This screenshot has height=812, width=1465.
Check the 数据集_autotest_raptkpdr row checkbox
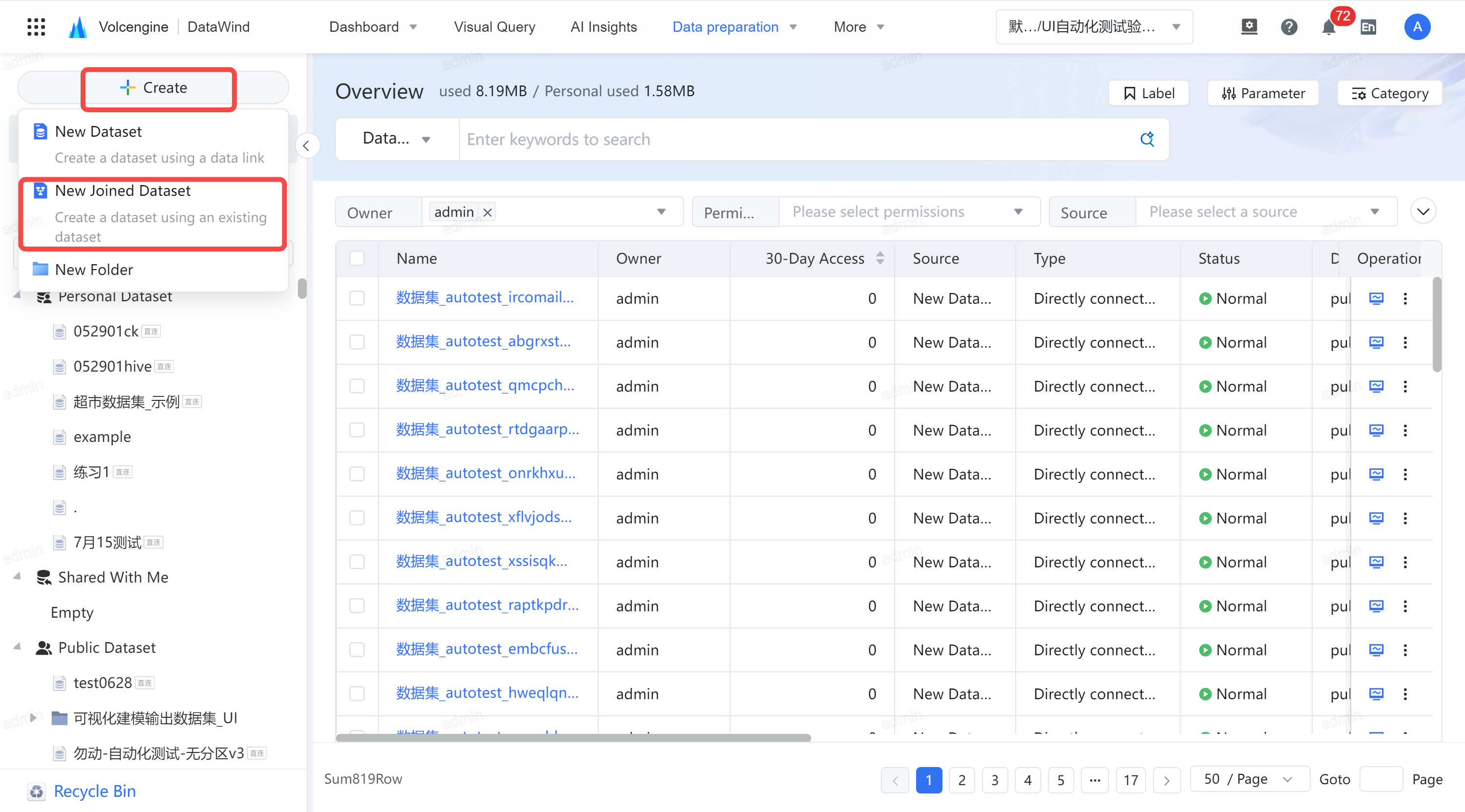357,605
